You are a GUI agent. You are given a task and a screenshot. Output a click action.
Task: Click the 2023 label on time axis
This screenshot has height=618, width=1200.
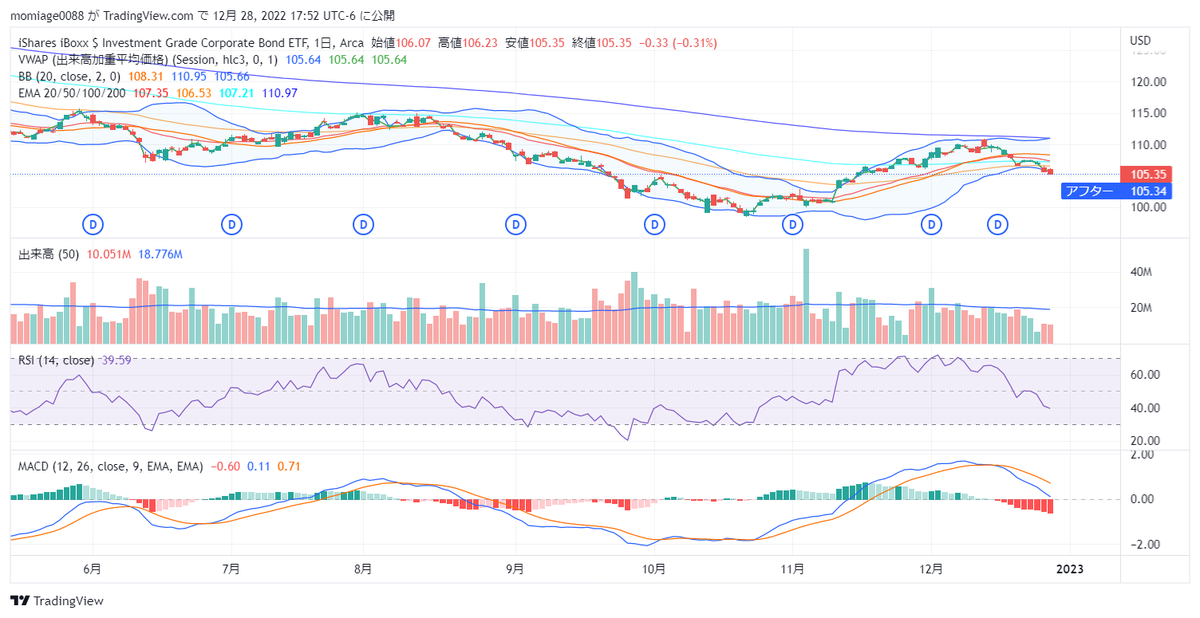[x=1070, y=568]
